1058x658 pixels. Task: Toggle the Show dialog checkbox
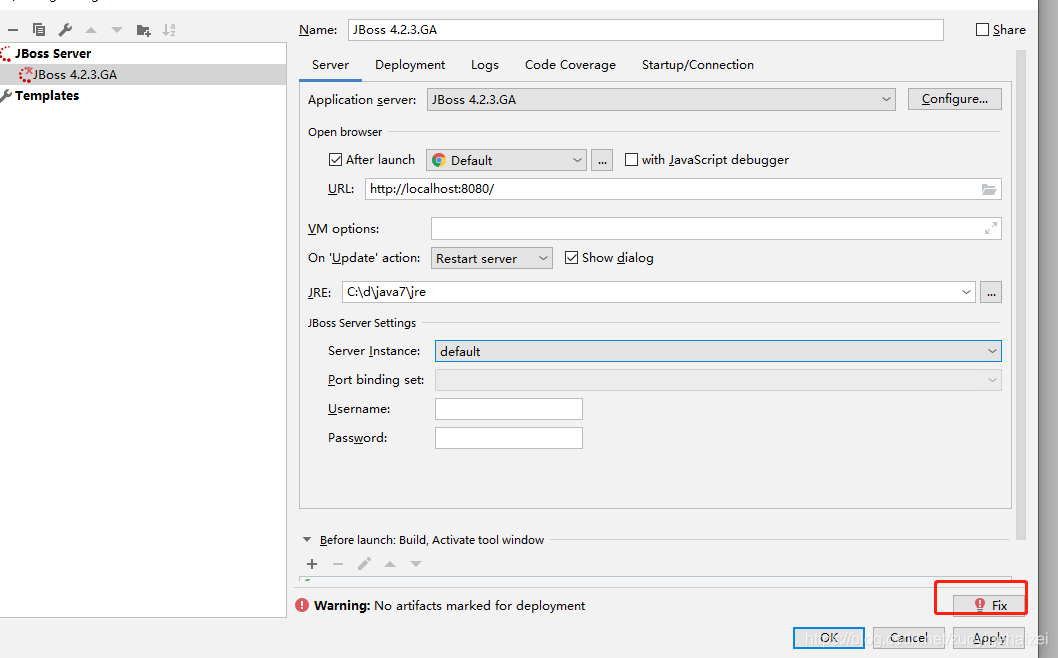[572, 258]
